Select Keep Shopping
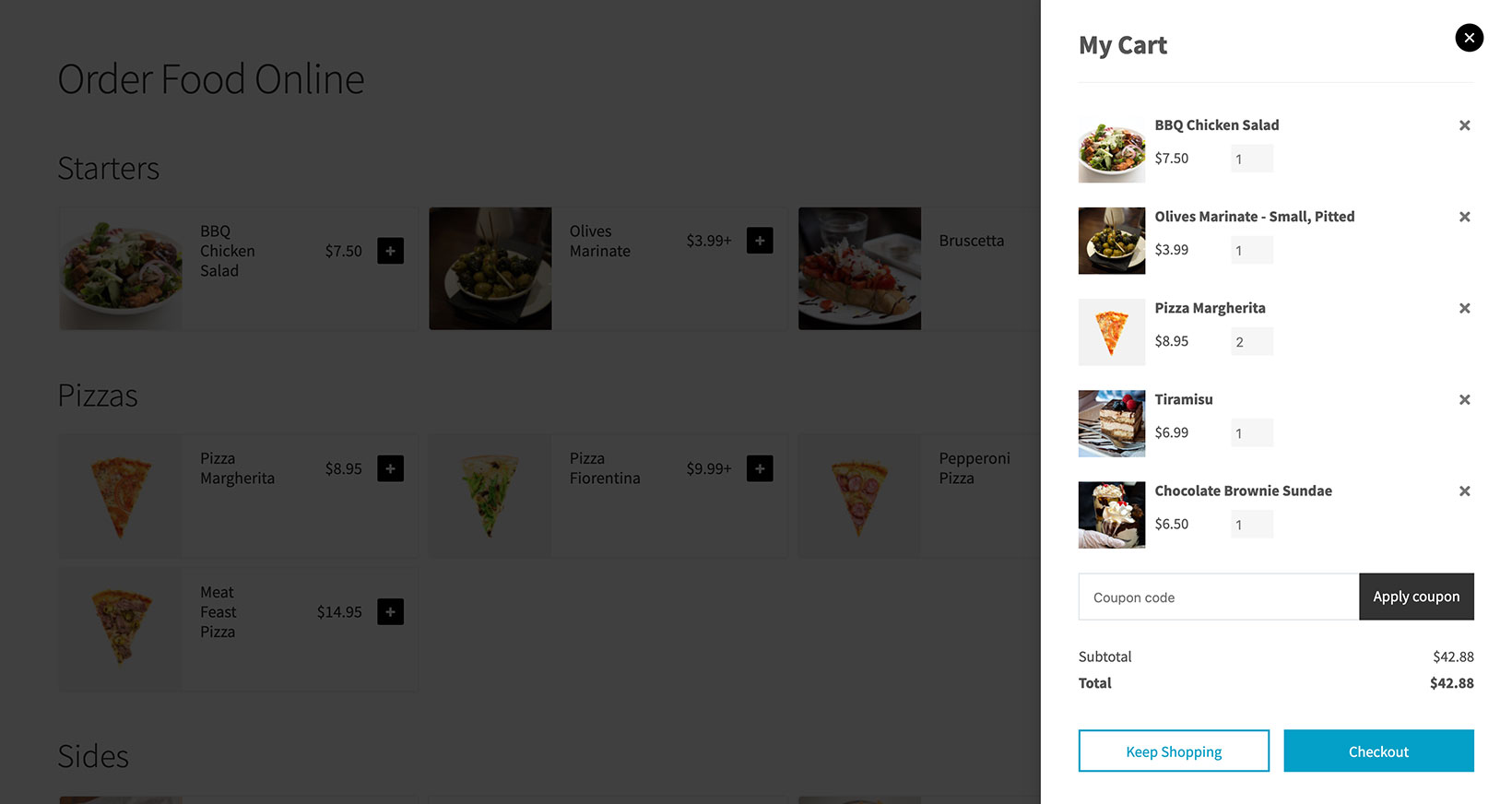Image resolution: width=1512 pixels, height=804 pixels. (x=1174, y=751)
